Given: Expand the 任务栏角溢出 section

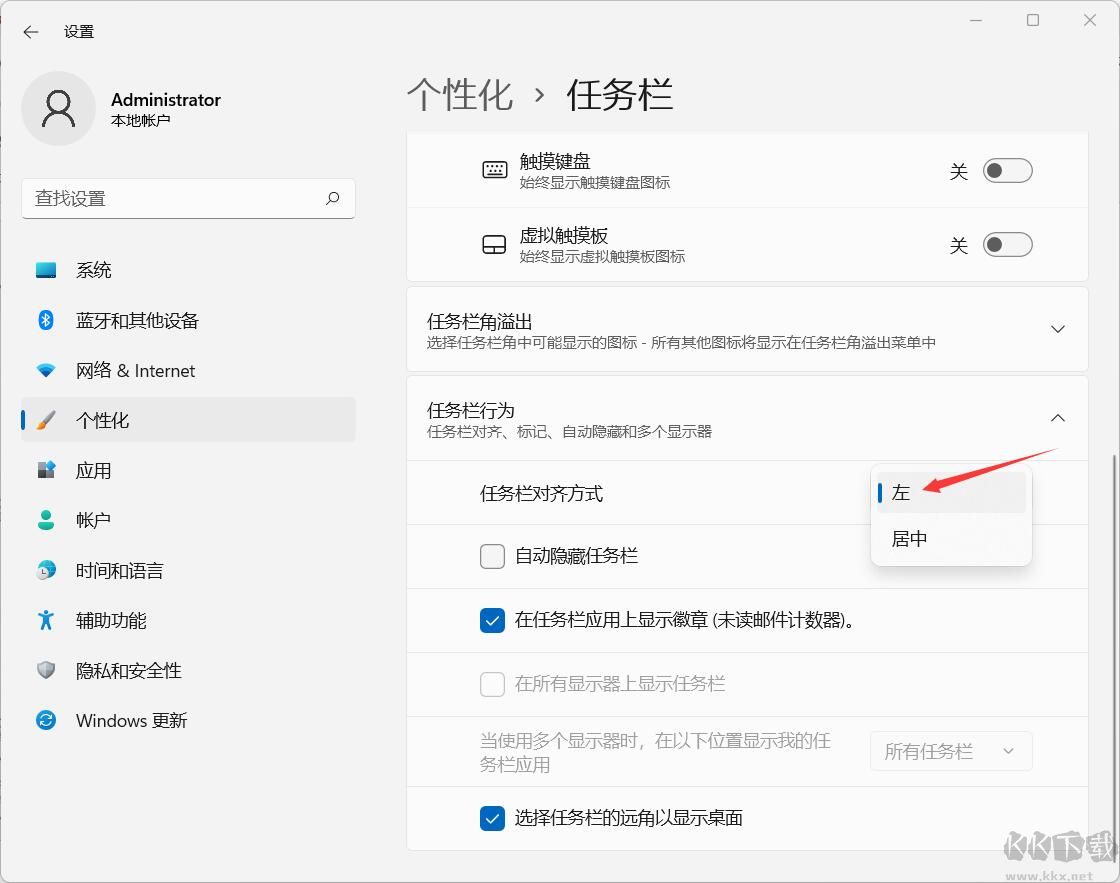Looking at the screenshot, I should coord(1058,328).
